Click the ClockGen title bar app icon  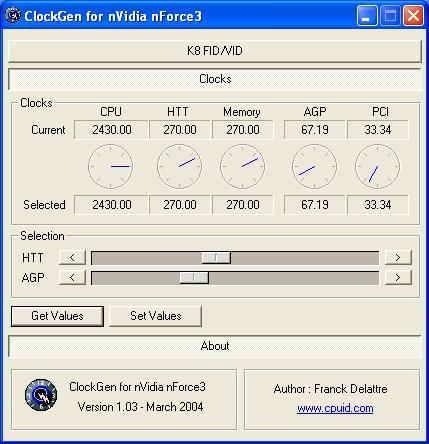point(13,15)
